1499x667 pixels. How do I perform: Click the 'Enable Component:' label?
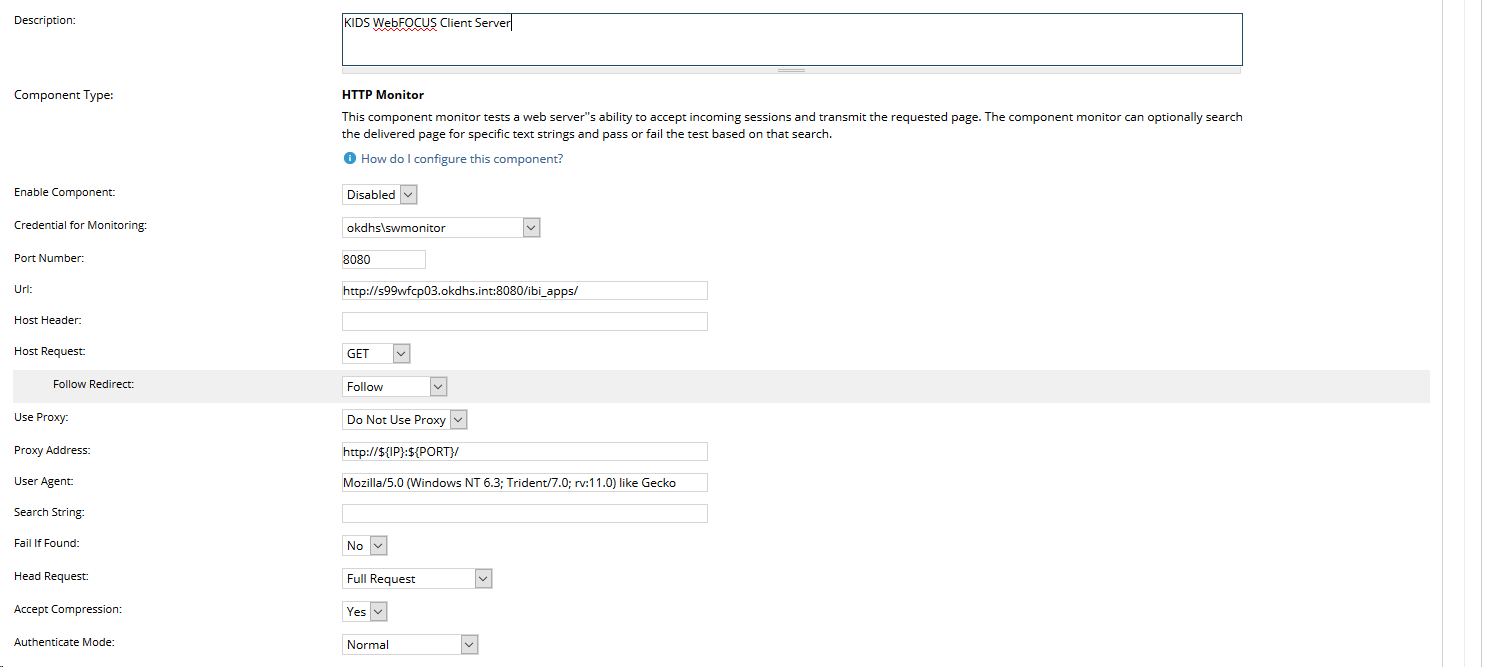65,192
